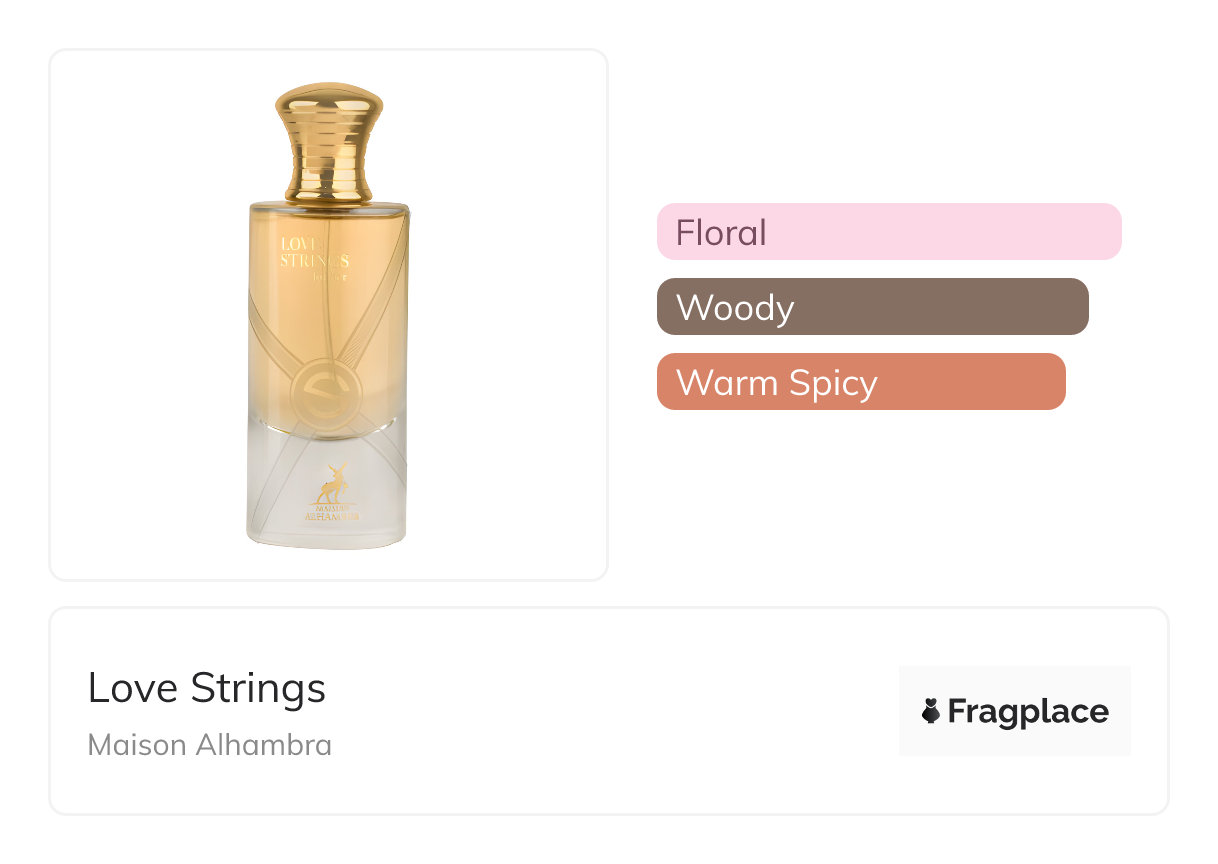1218x864 pixels.
Task: Open the Maison Alhambra brand link
Action: pos(209,745)
